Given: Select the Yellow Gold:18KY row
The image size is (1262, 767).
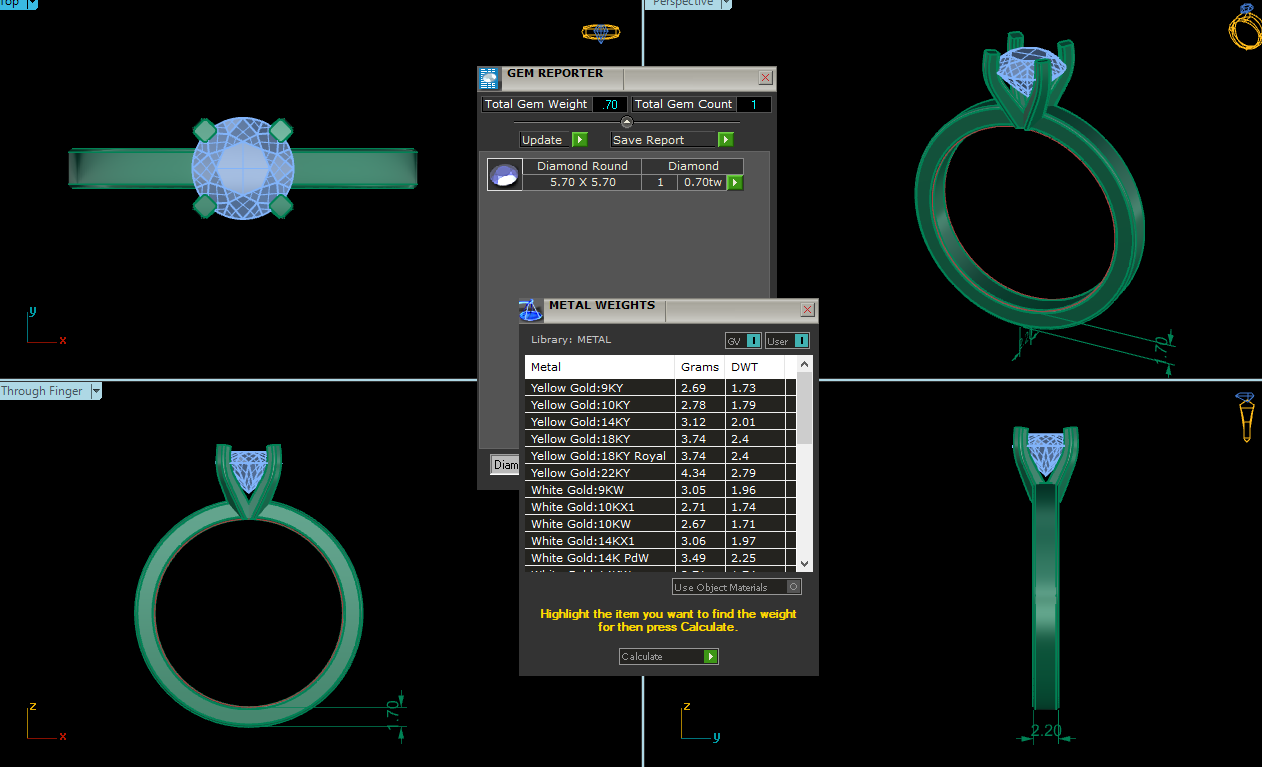Looking at the screenshot, I should coord(599,439).
